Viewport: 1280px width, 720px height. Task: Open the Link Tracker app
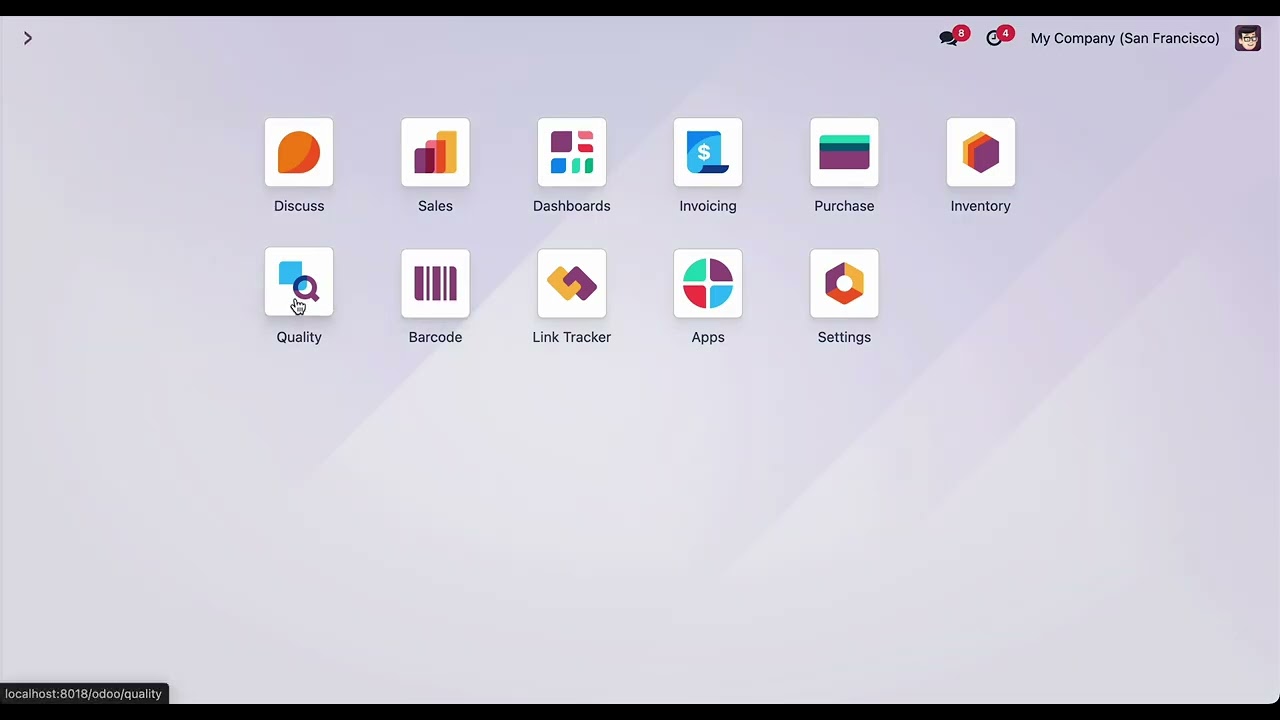click(x=572, y=283)
